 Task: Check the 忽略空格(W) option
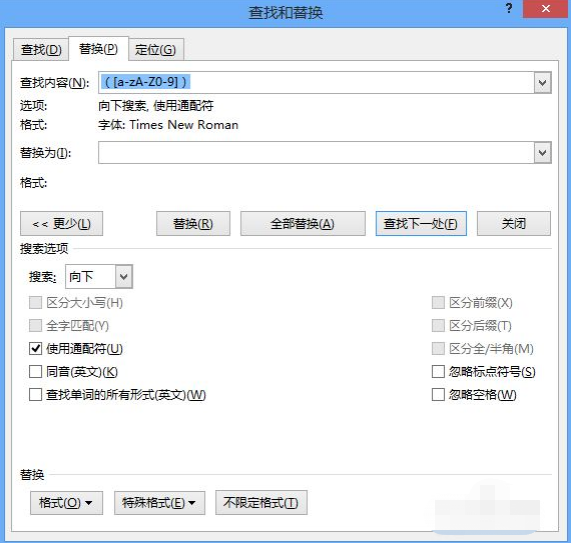pyautogui.click(x=438, y=394)
